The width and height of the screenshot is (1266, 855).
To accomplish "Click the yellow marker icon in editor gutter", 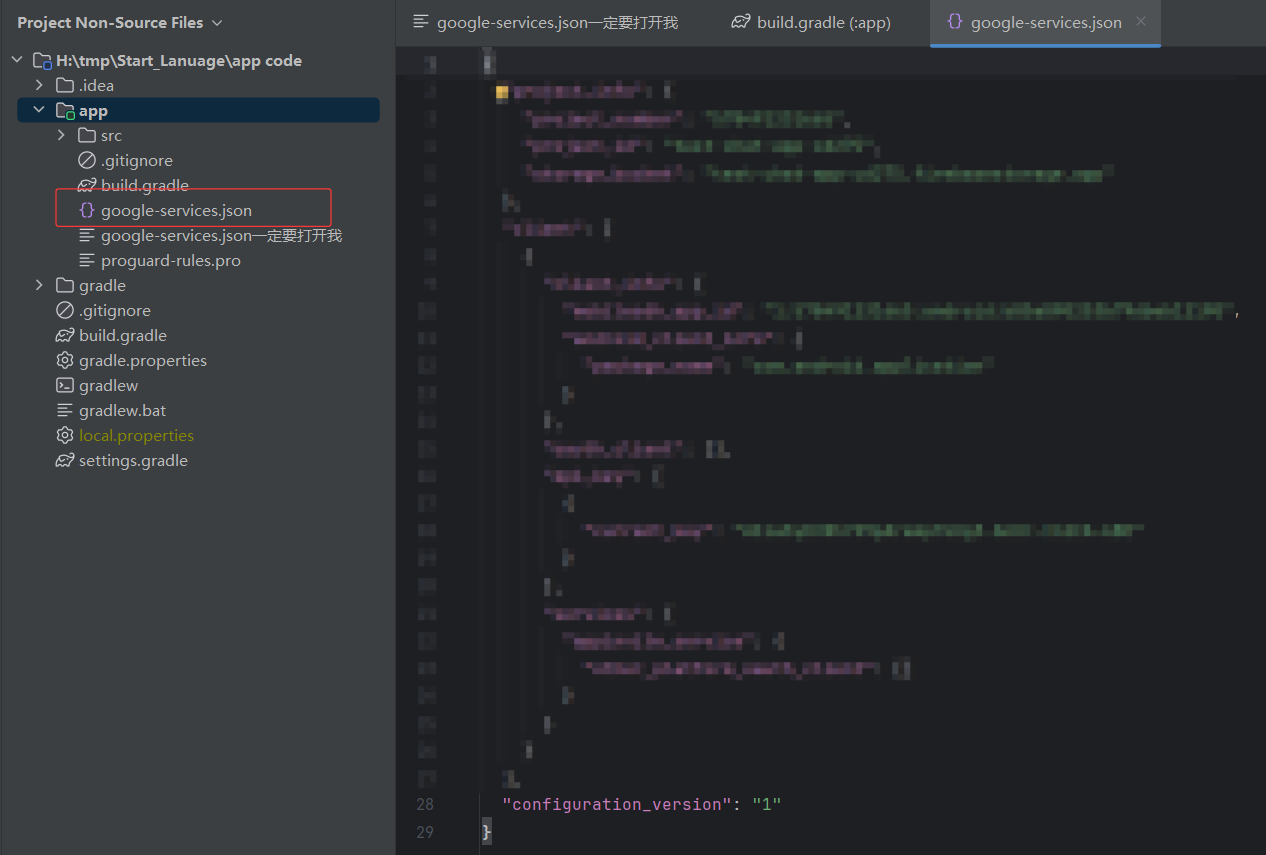I will (502, 92).
